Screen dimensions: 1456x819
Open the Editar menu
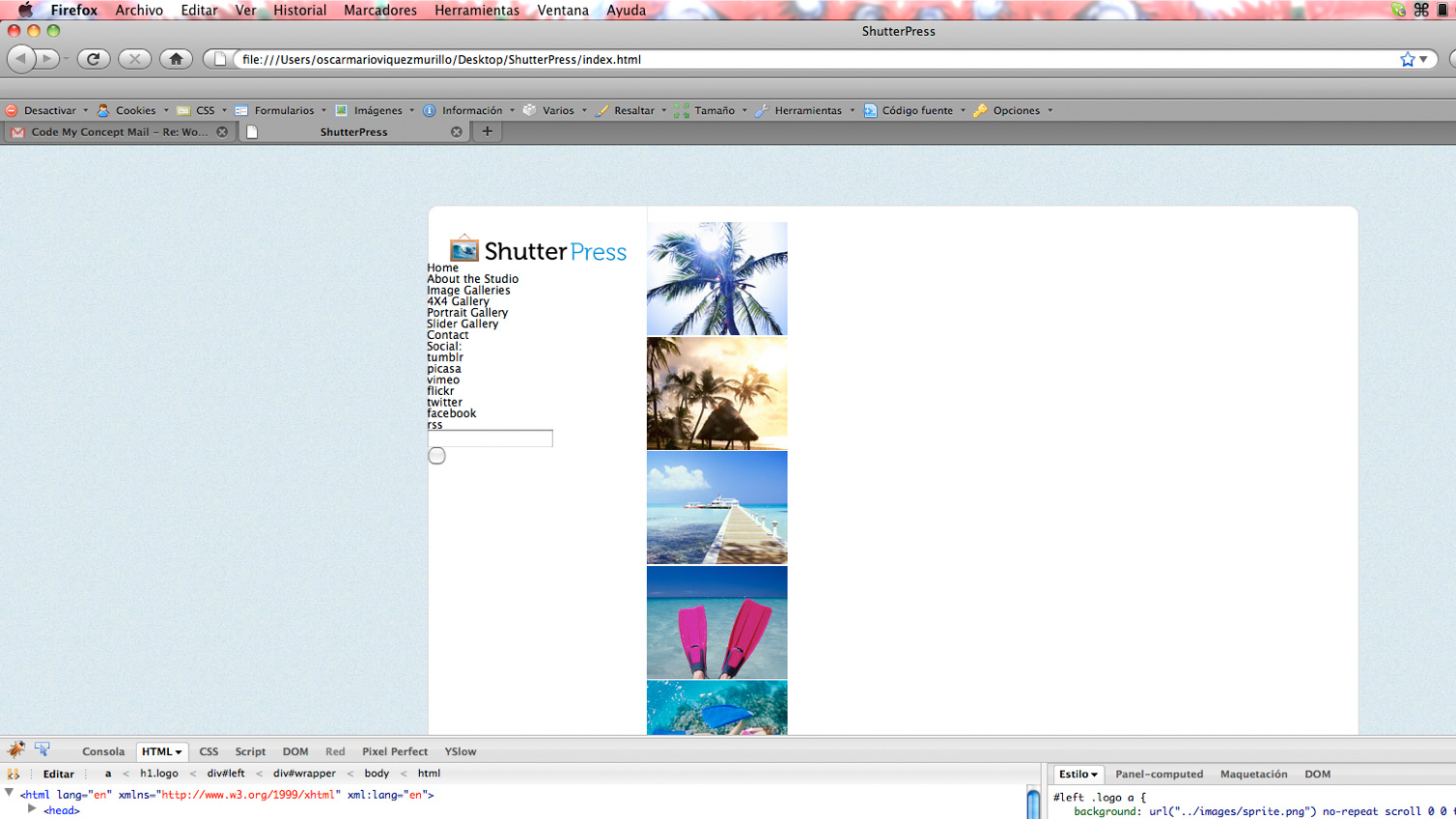pos(199,10)
